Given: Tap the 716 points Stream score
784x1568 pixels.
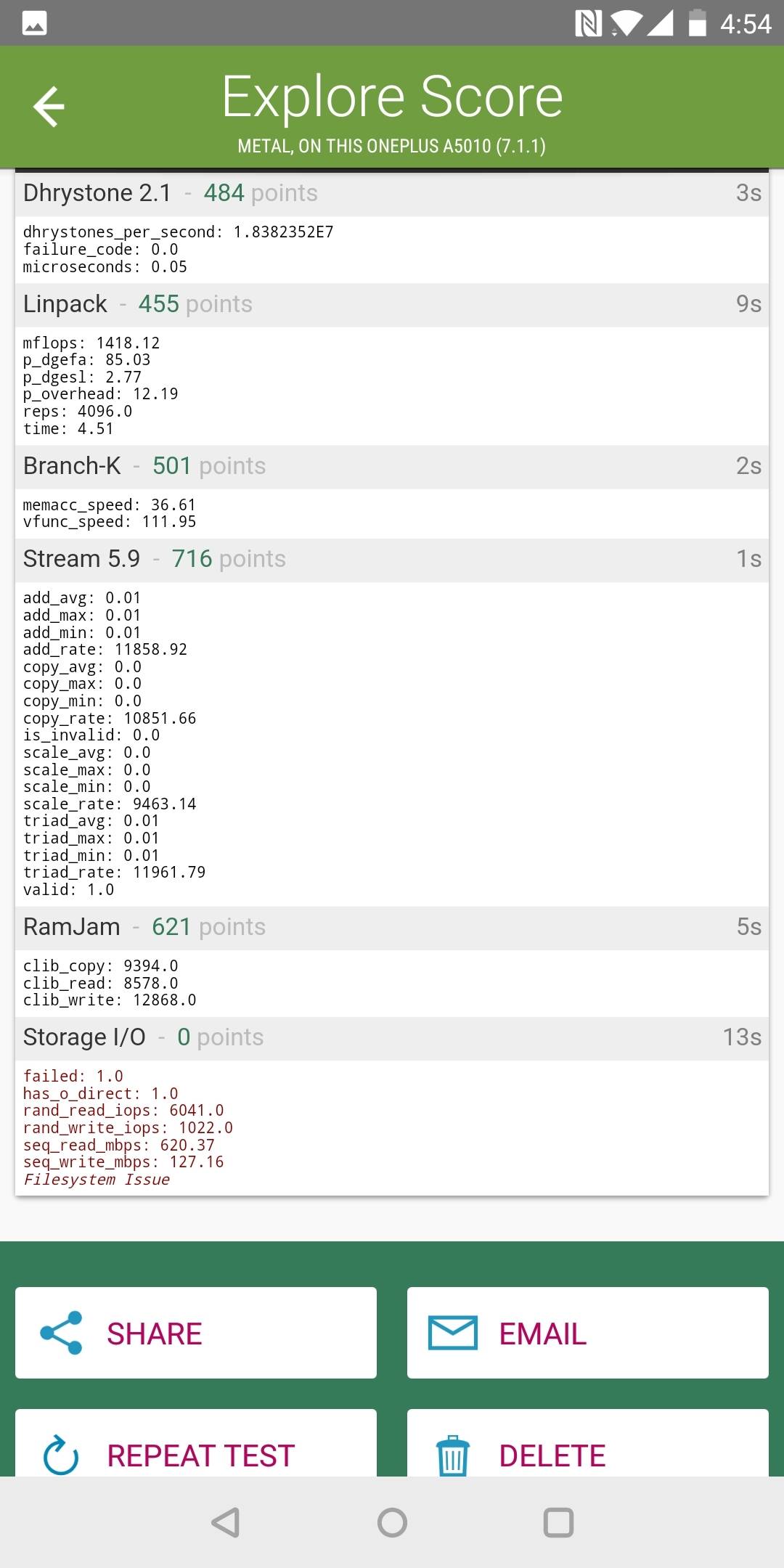Looking at the screenshot, I should click(x=229, y=559).
